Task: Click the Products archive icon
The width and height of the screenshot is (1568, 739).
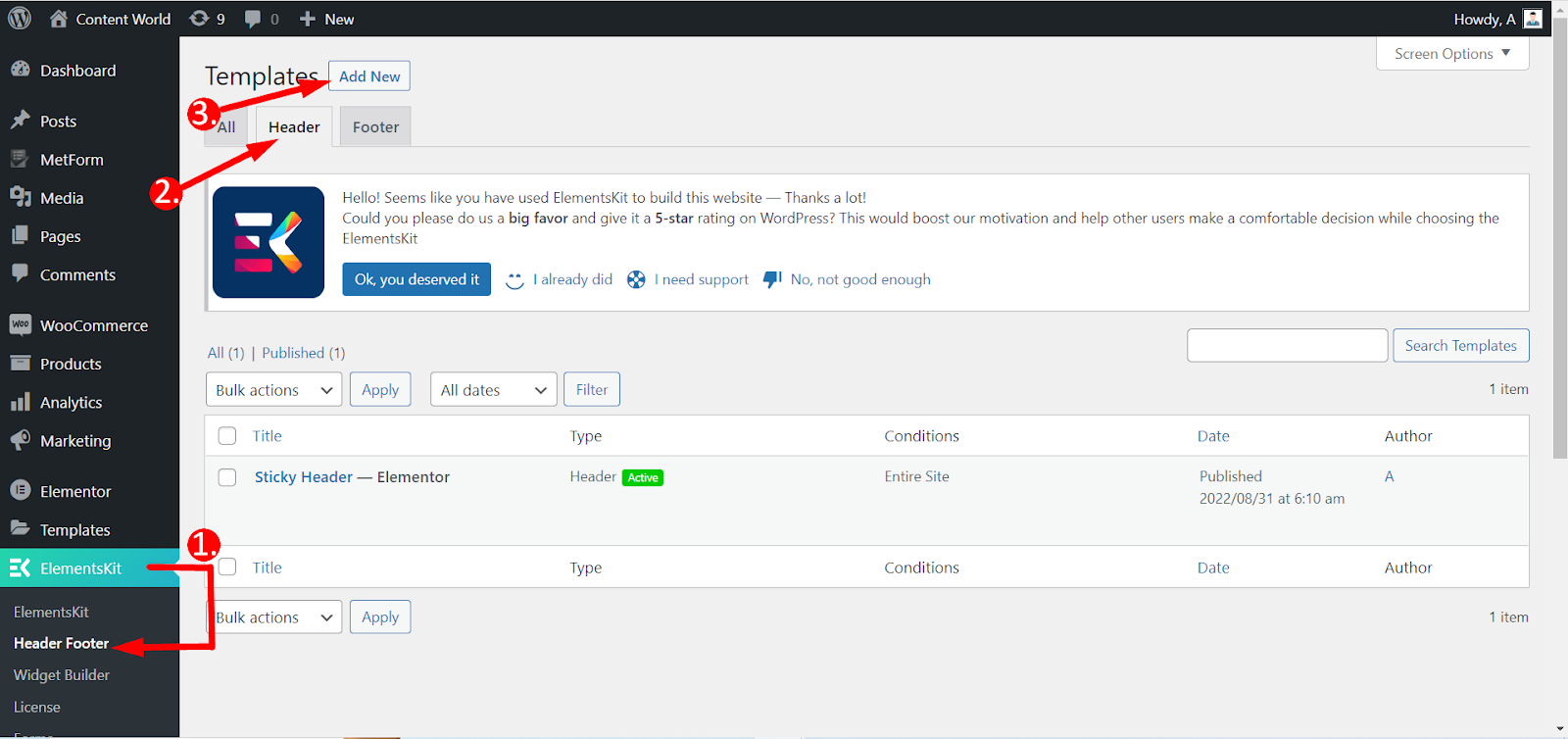Action: click(20, 363)
